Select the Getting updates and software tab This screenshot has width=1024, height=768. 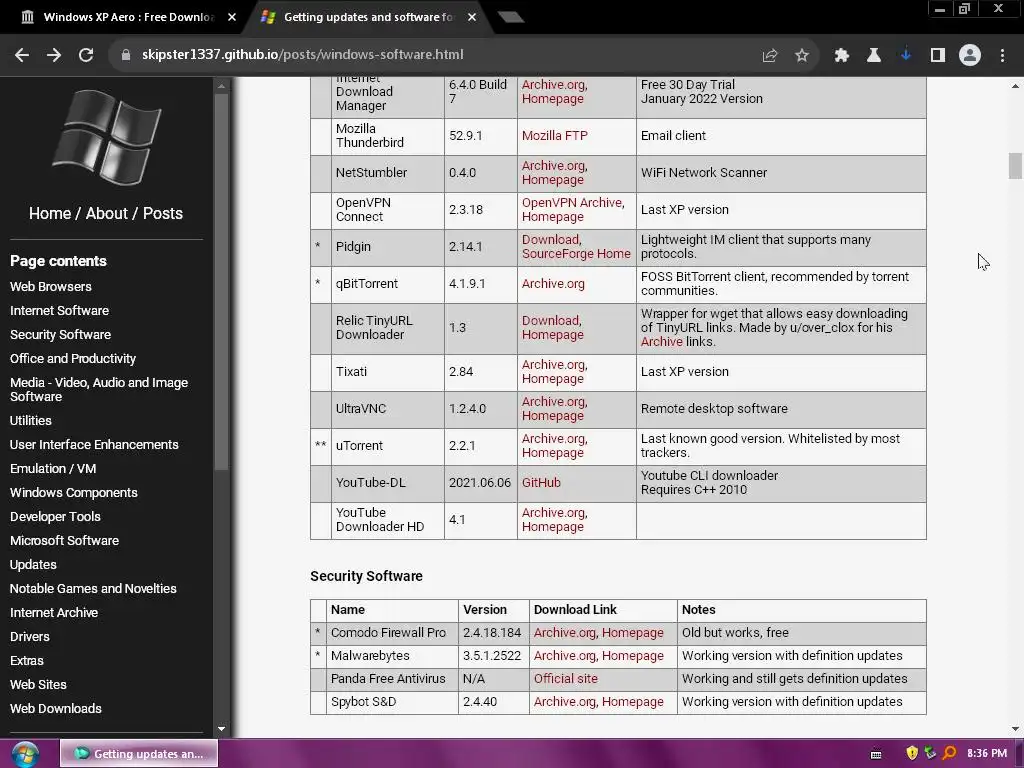367,17
